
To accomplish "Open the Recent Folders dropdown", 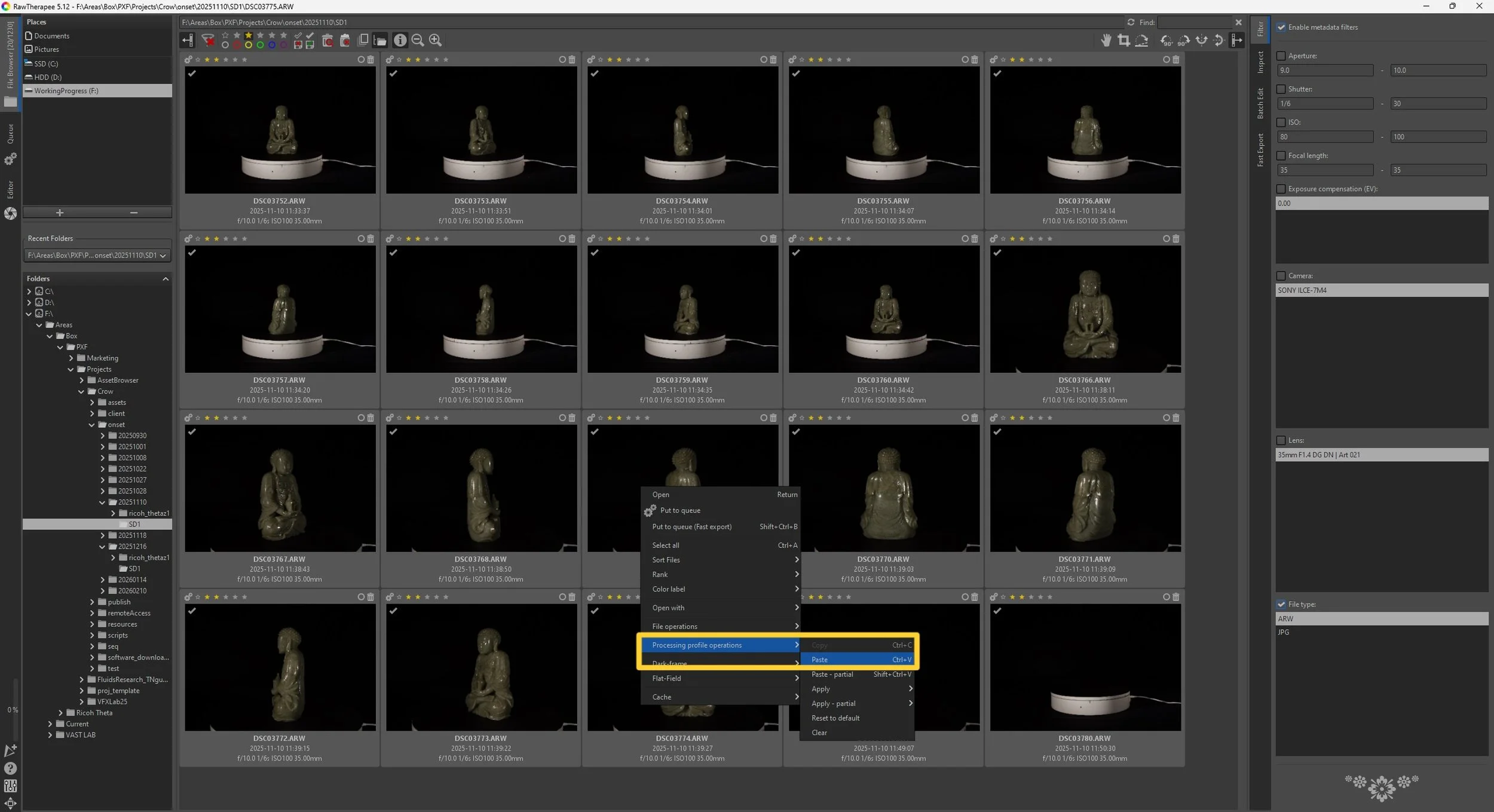I will pyautogui.click(x=97, y=255).
